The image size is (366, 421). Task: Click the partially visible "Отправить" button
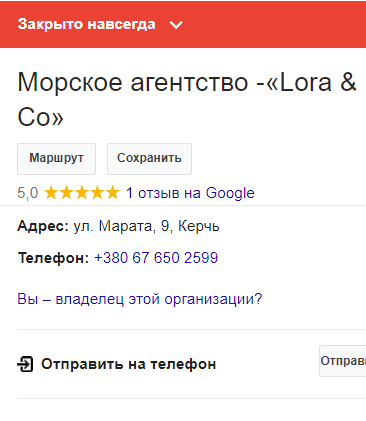[343, 361]
